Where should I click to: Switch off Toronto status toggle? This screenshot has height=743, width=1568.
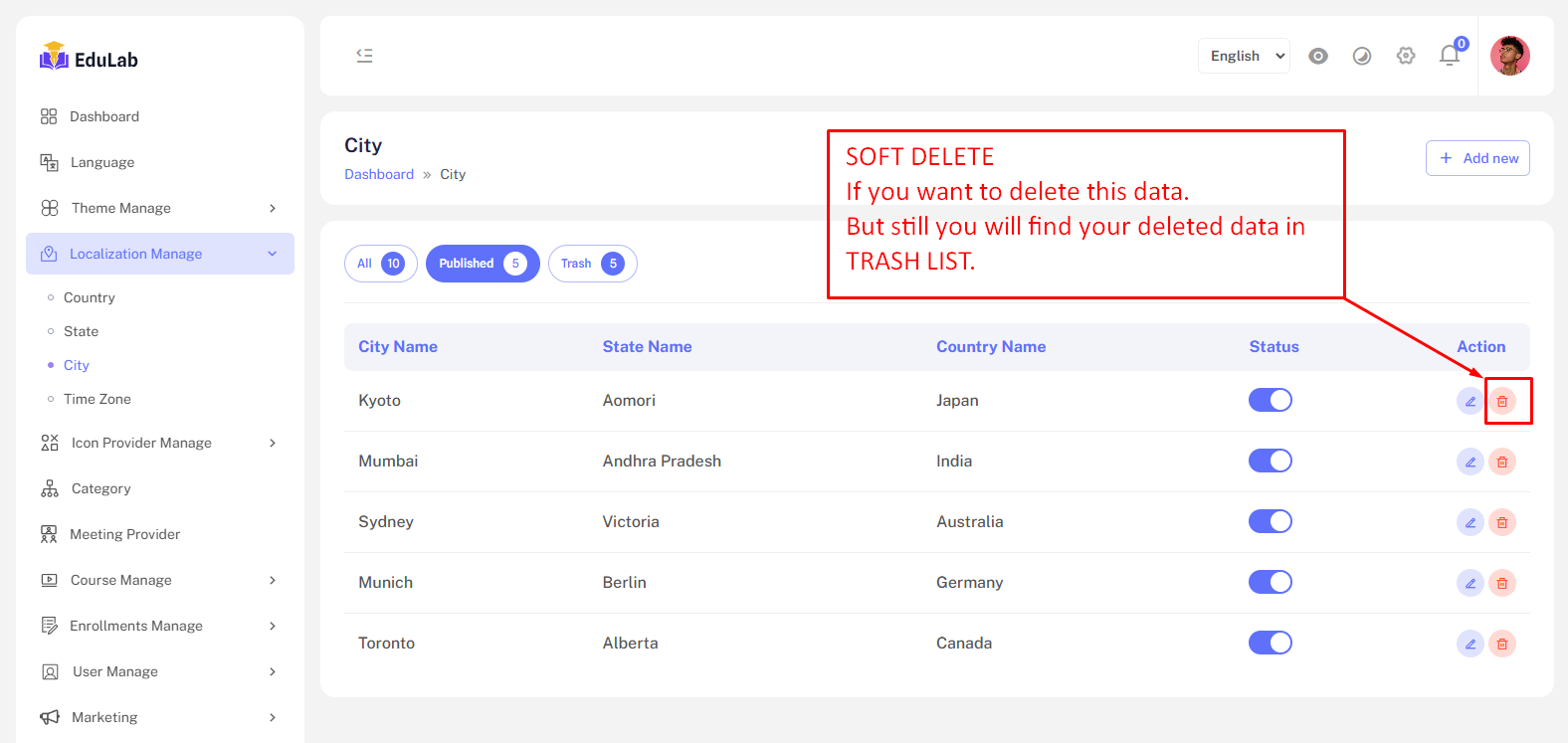coord(1271,643)
